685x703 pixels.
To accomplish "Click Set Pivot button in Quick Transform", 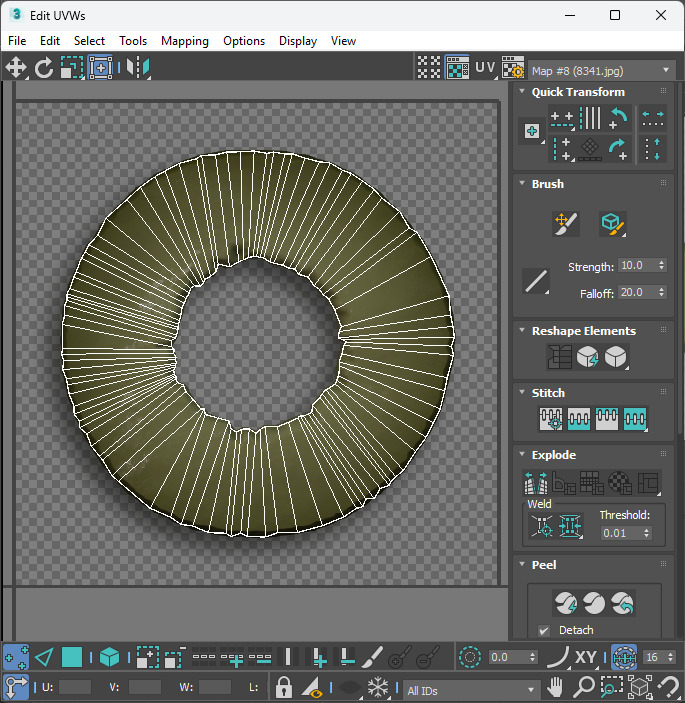I will click(x=532, y=131).
